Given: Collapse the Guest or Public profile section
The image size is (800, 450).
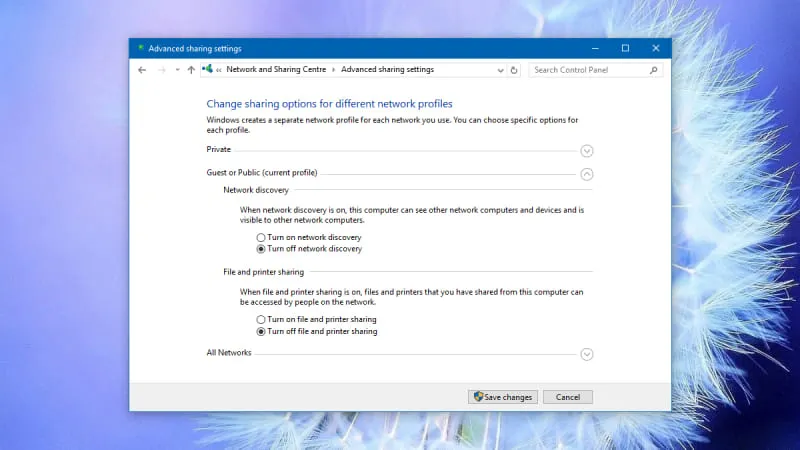Looking at the screenshot, I should (587, 174).
